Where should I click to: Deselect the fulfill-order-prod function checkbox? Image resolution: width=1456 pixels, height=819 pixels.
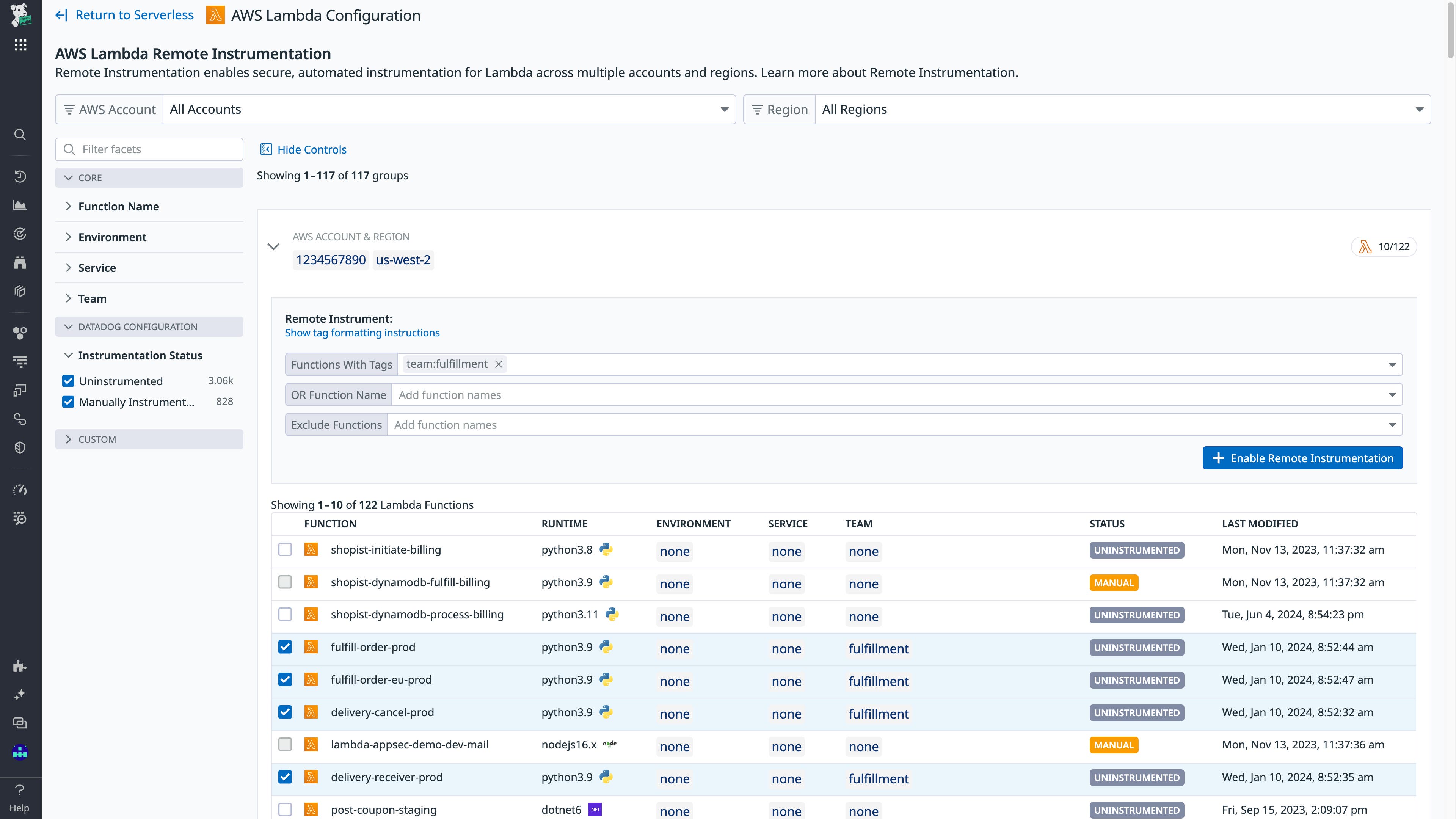pyautogui.click(x=285, y=648)
